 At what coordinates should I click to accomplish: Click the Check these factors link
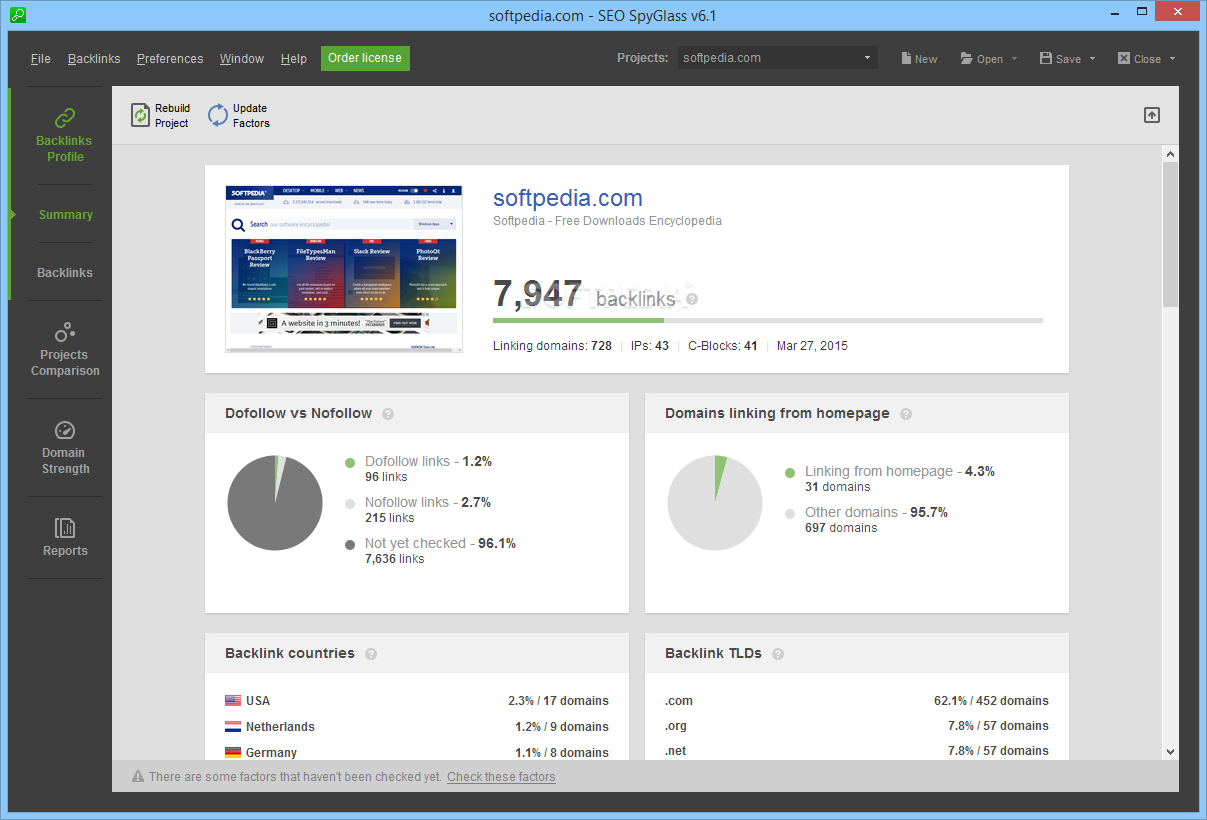[501, 777]
